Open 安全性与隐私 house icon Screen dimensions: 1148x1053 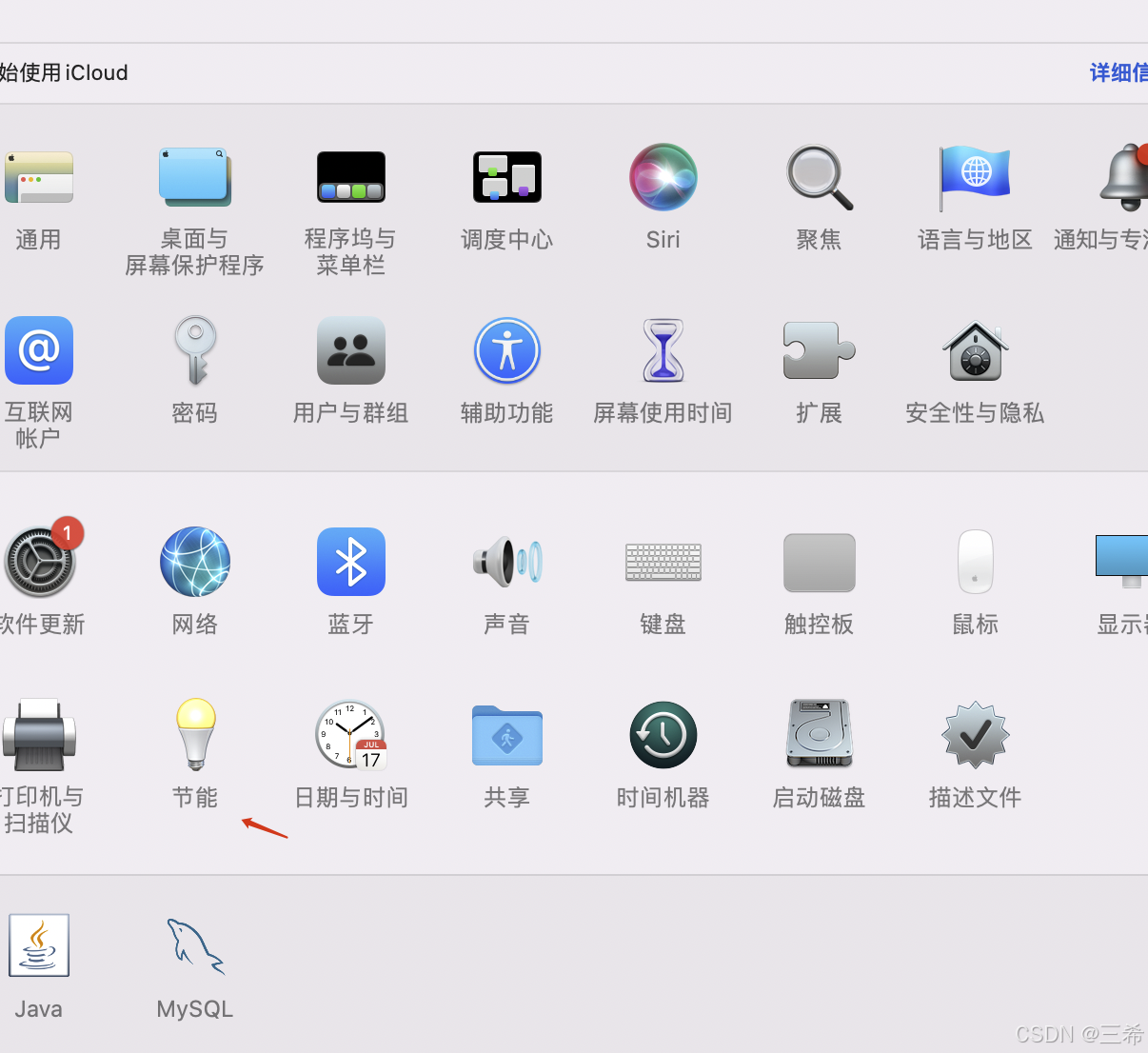pyautogui.click(x=976, y=350)
